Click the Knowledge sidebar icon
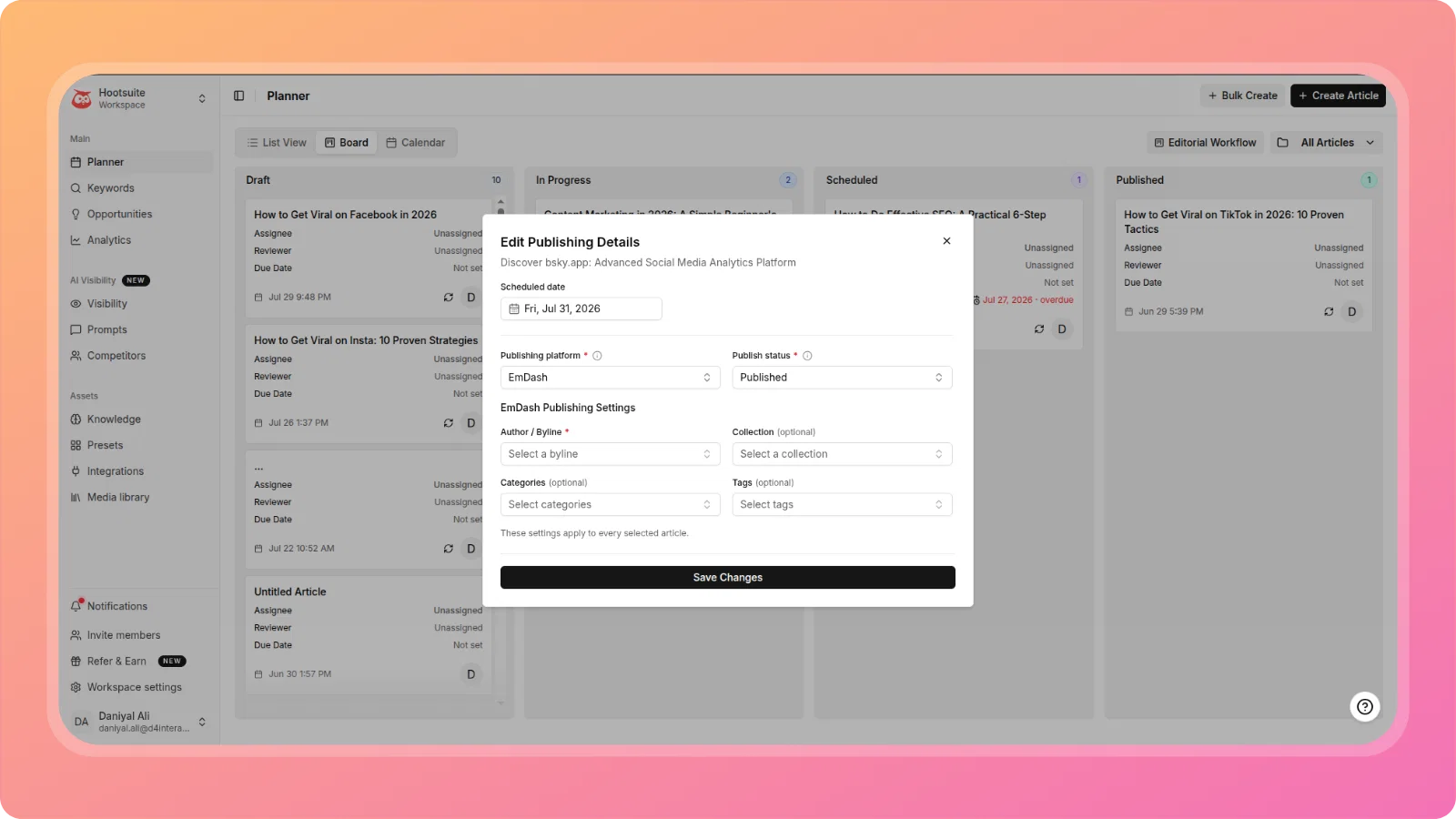The width and height of the screenshot is (1456, 819). [76, 420]
